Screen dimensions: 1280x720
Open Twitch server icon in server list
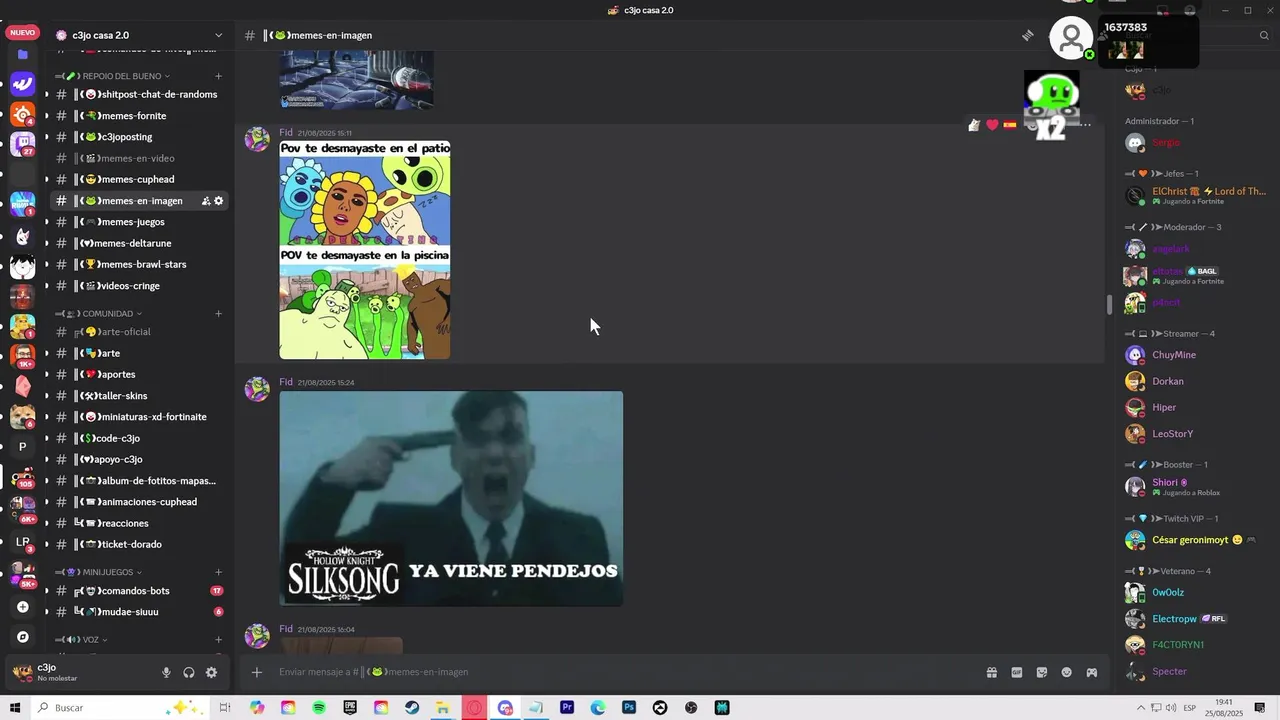click(x=22, y=144)
